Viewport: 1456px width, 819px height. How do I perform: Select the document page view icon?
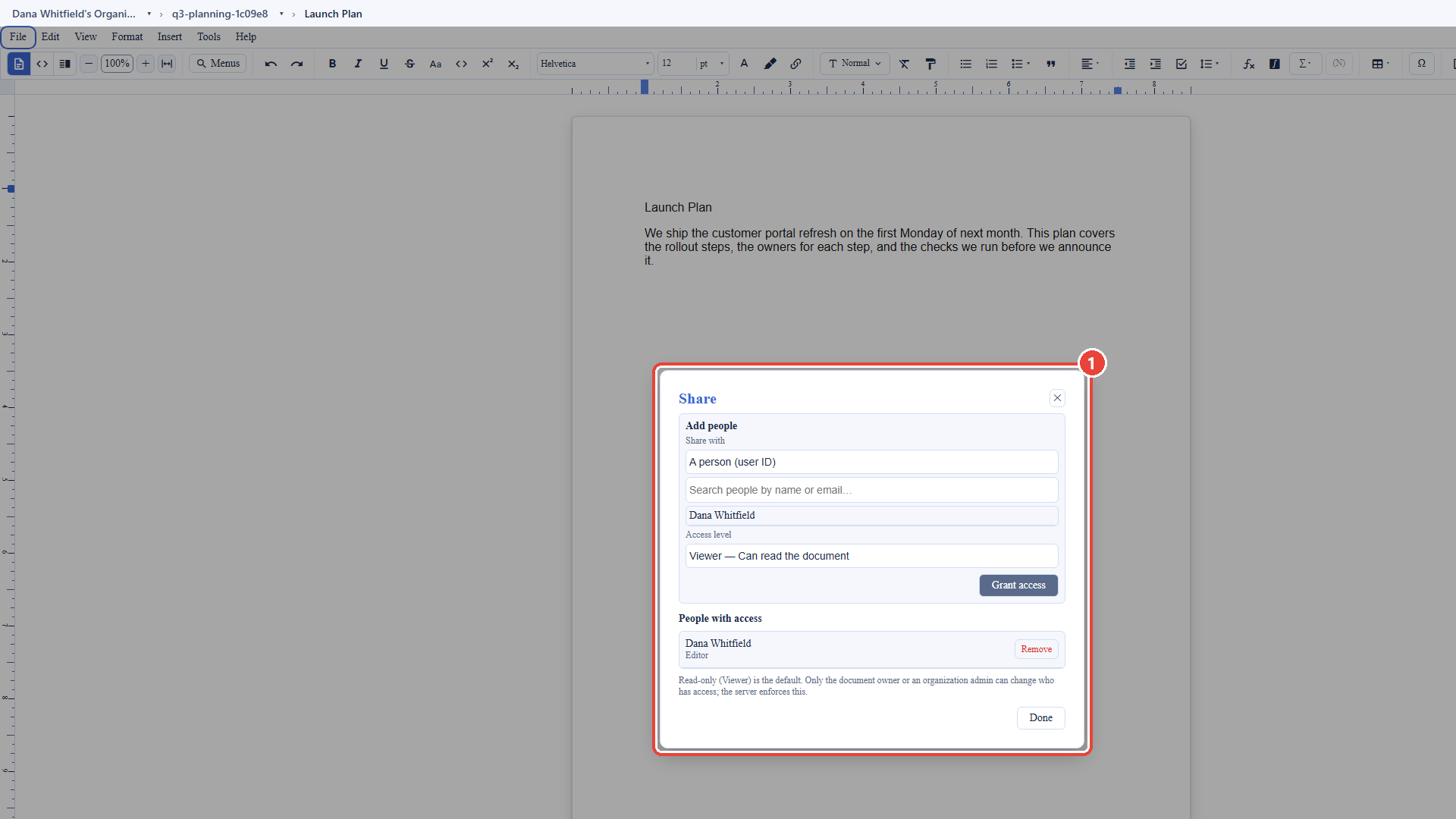19,64
